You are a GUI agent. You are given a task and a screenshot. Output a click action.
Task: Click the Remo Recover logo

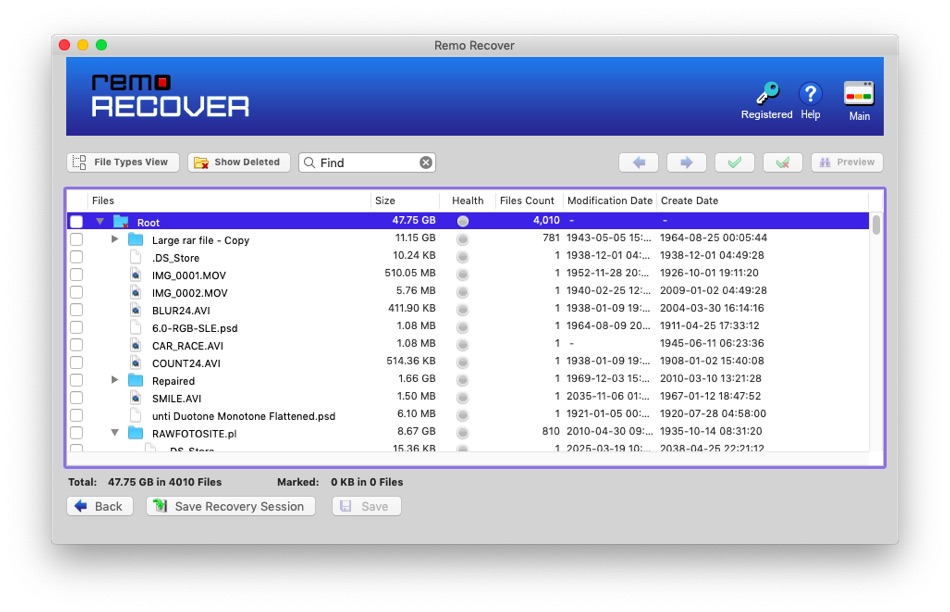click(170, 95)
